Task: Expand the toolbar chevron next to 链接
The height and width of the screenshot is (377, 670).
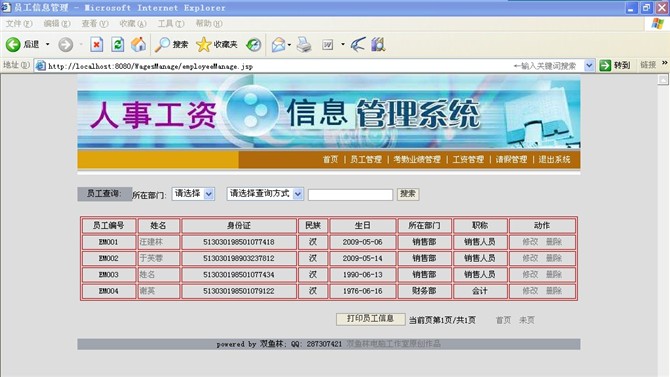Action: [664, 63]
